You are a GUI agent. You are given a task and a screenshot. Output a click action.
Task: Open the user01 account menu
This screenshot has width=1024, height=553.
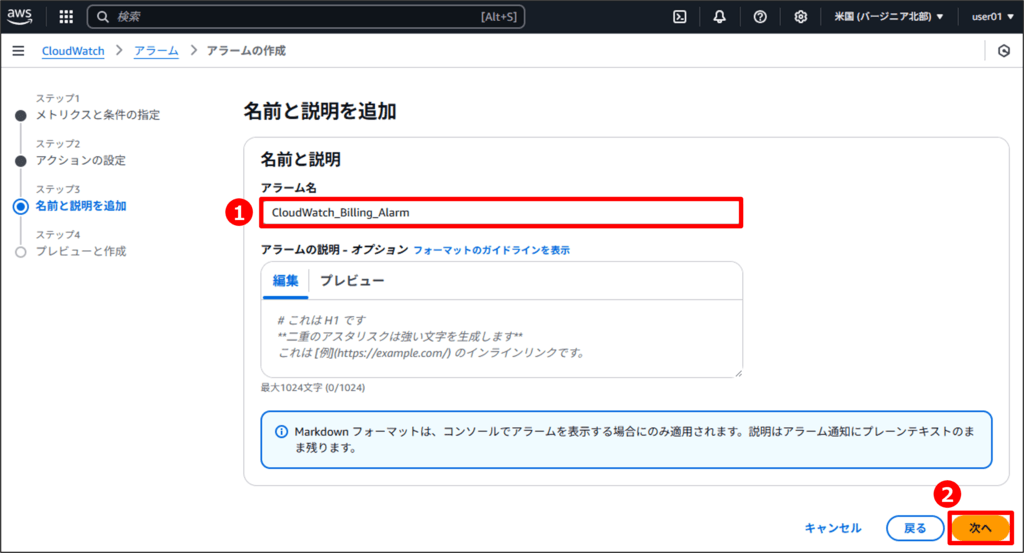click(x=993, y=17)
